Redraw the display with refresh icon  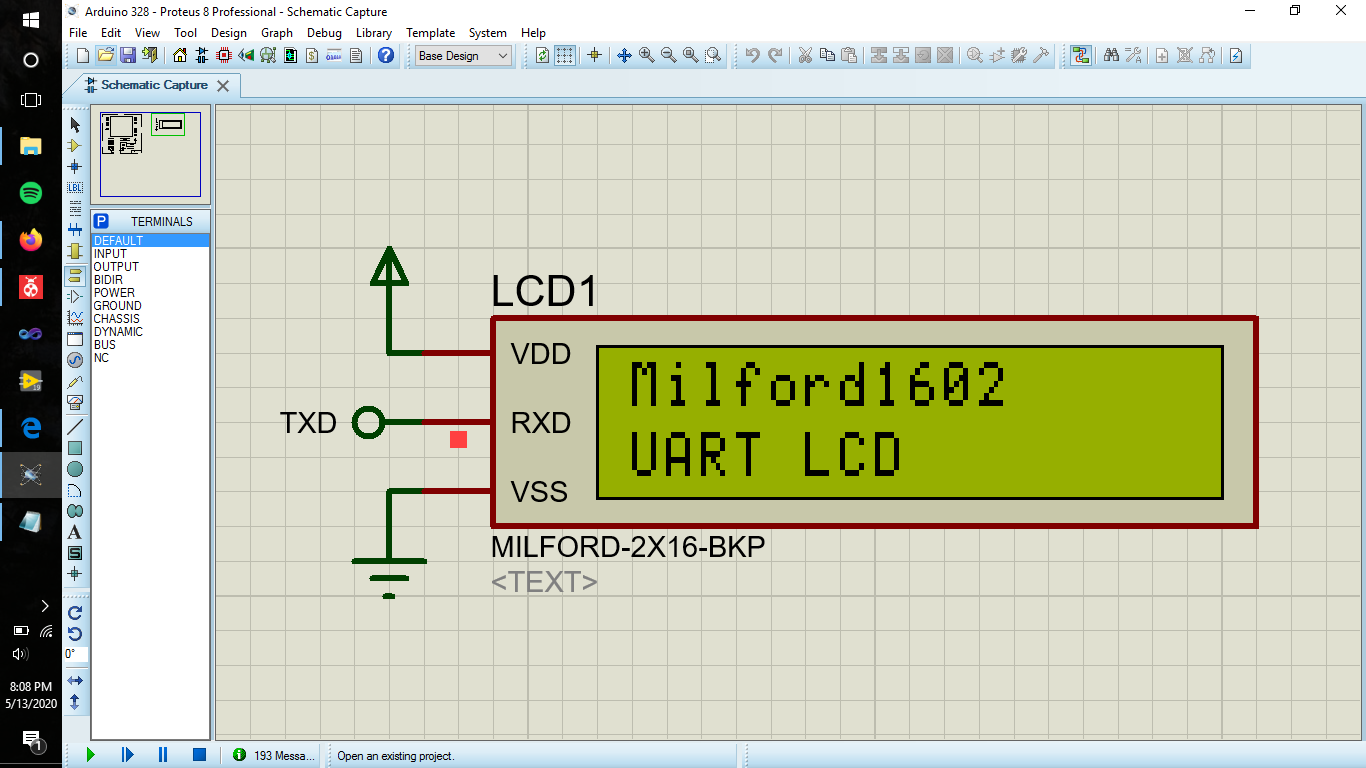click(x=542, y=56)
